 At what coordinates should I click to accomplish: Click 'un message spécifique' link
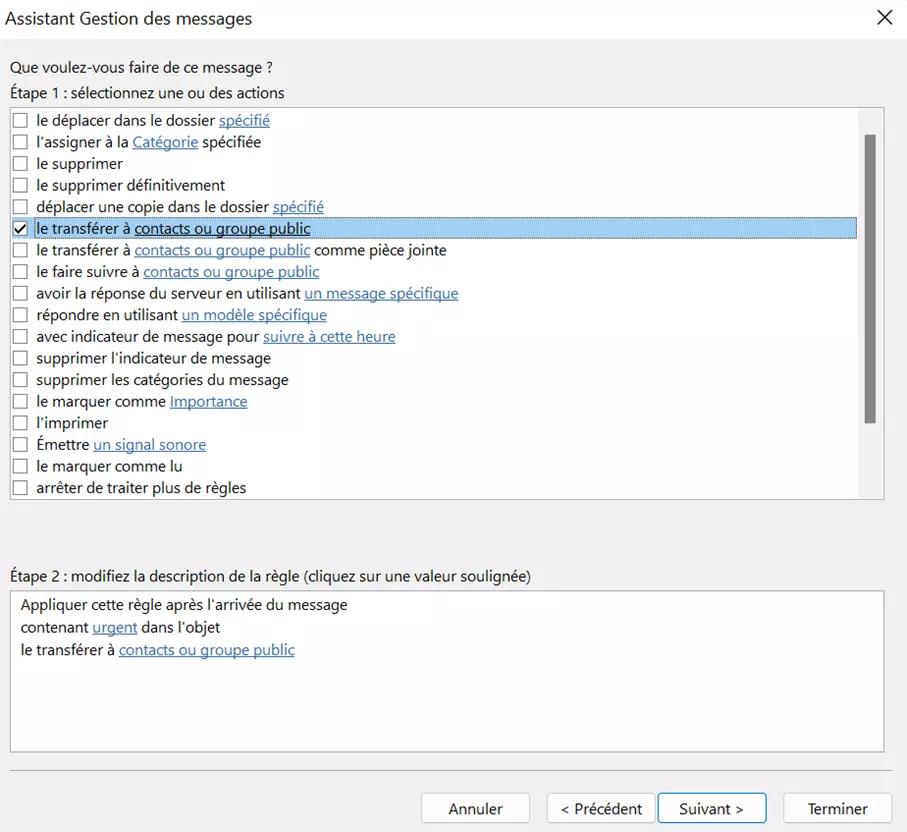[381, 293]
